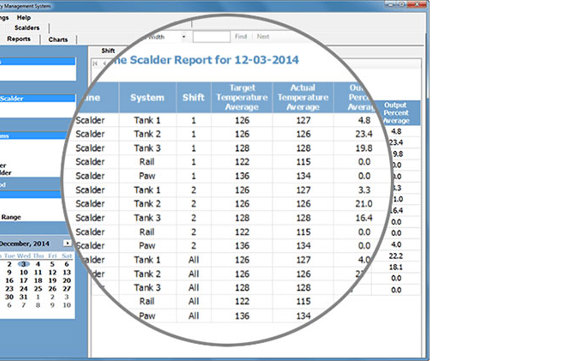The image size is (570, 361).
Task: Pick December 12 on the calendar
Action: pos(52,272)
